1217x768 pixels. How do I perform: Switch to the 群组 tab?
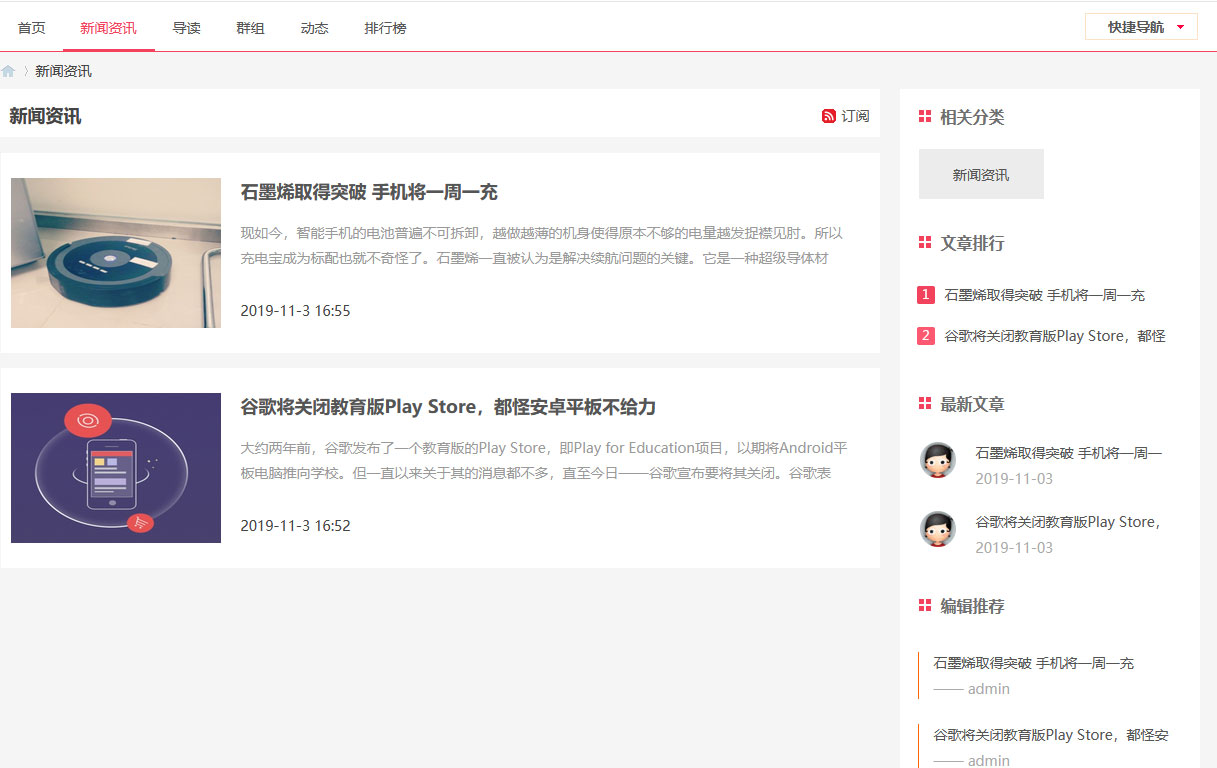click(250, 28)
